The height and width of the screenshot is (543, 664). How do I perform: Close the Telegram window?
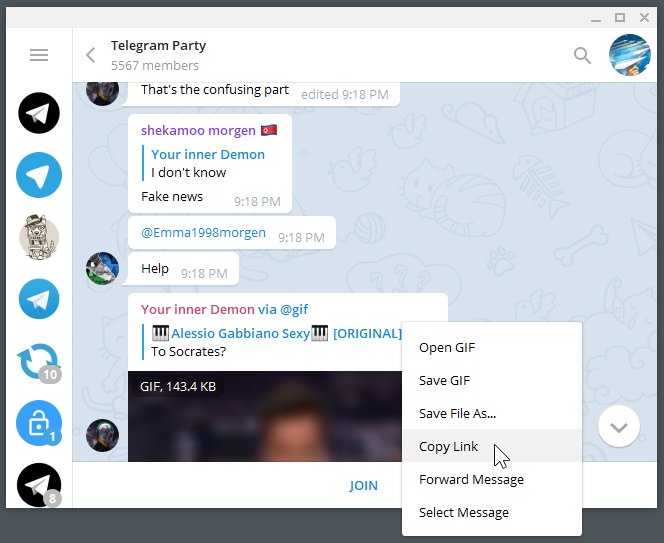tap(644, 18)
